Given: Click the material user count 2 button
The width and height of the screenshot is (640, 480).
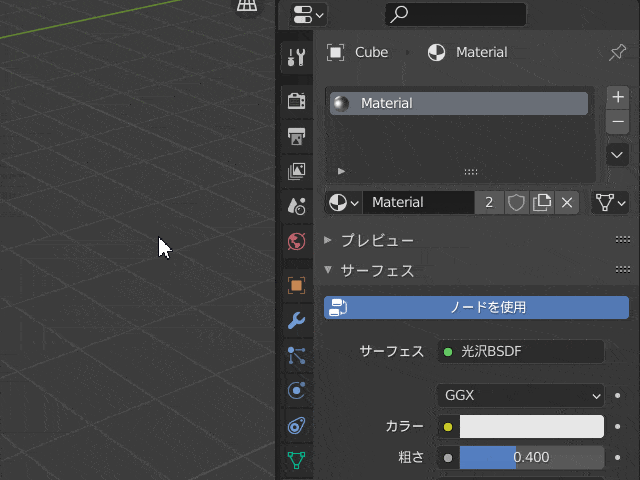Looking at the screenshot, I should [489, 202].
